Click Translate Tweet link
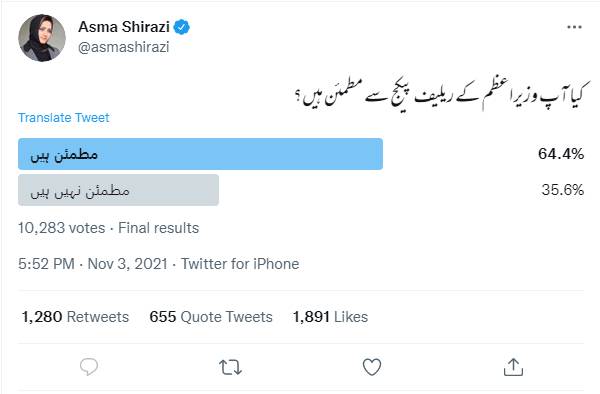Viewport: 600px width, 394px height. (x=64, y=117)
